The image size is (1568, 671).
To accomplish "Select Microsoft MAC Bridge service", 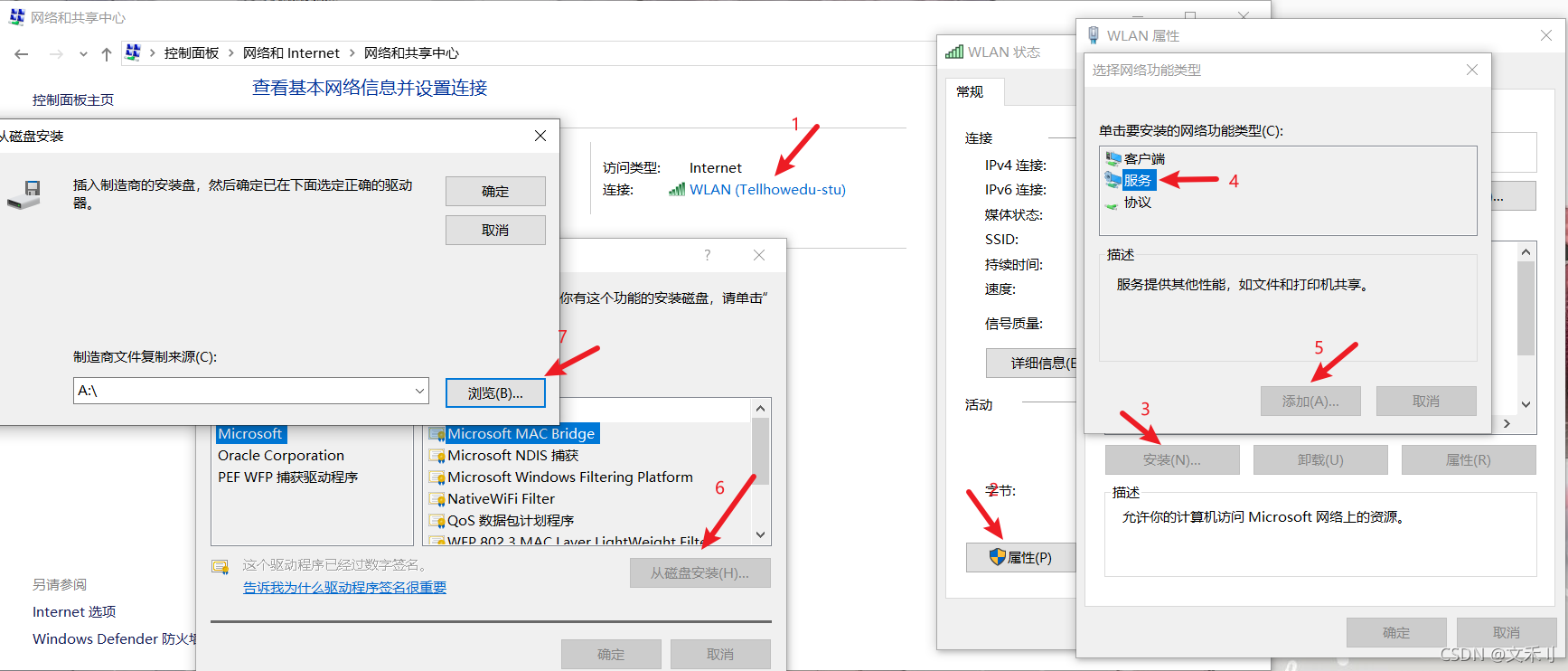I will pos(521,434).
